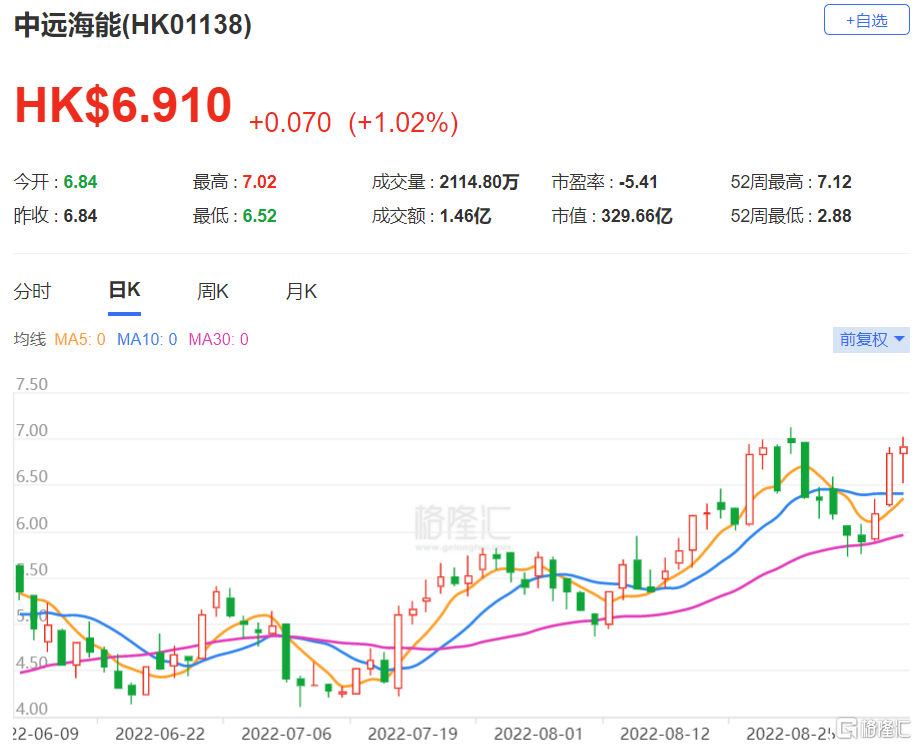The width and height of the screenshot is (917, 746).
Task: Click the 4.00 price axis label
Action: (x=32, y=709)
